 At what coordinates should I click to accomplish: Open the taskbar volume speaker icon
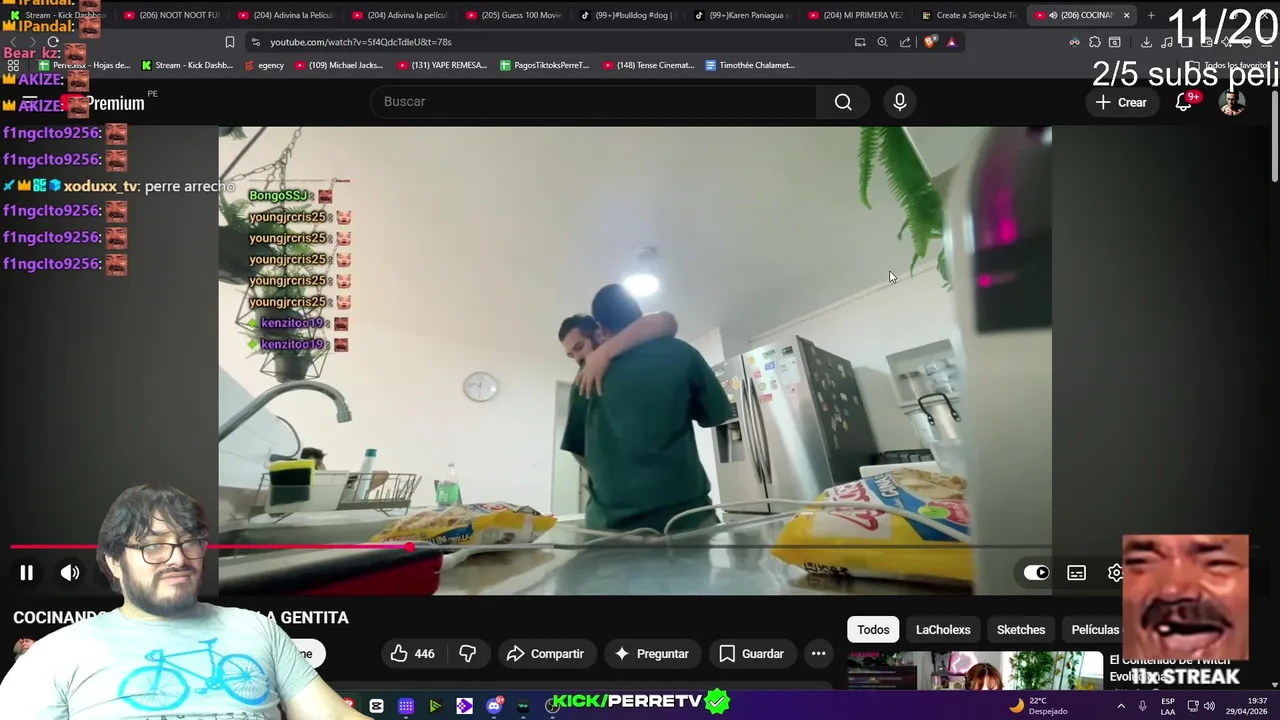point(1209,706)
